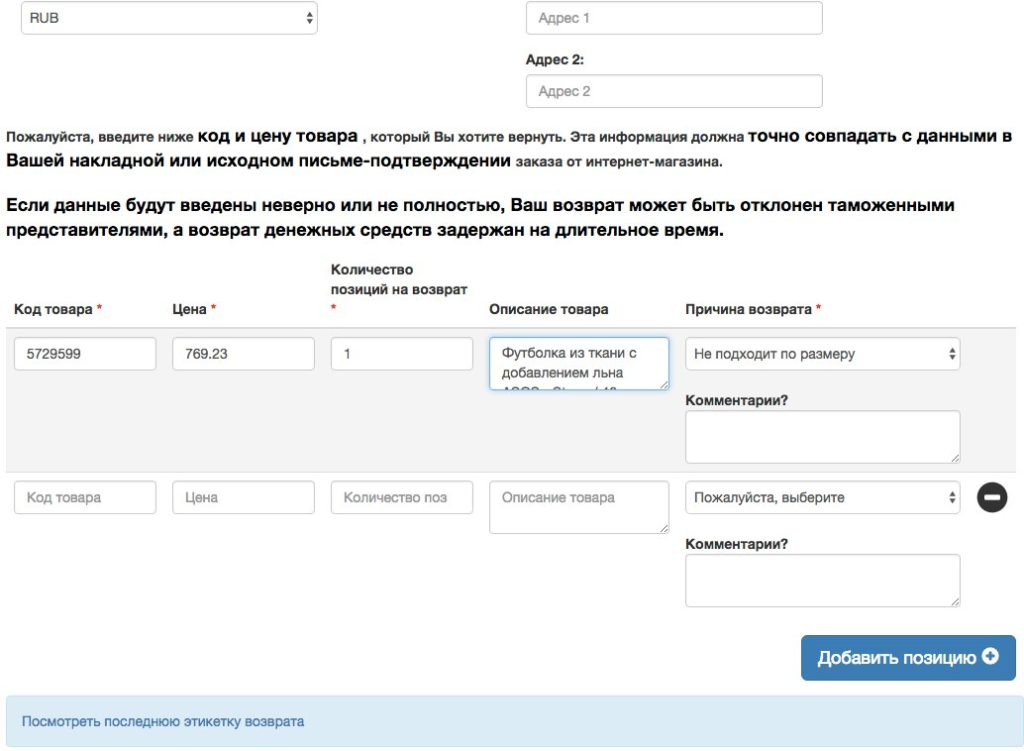Click the Адрес 1 input field
The height and width of the screenshot is (751, 1024).
click(x=674, y=18)
